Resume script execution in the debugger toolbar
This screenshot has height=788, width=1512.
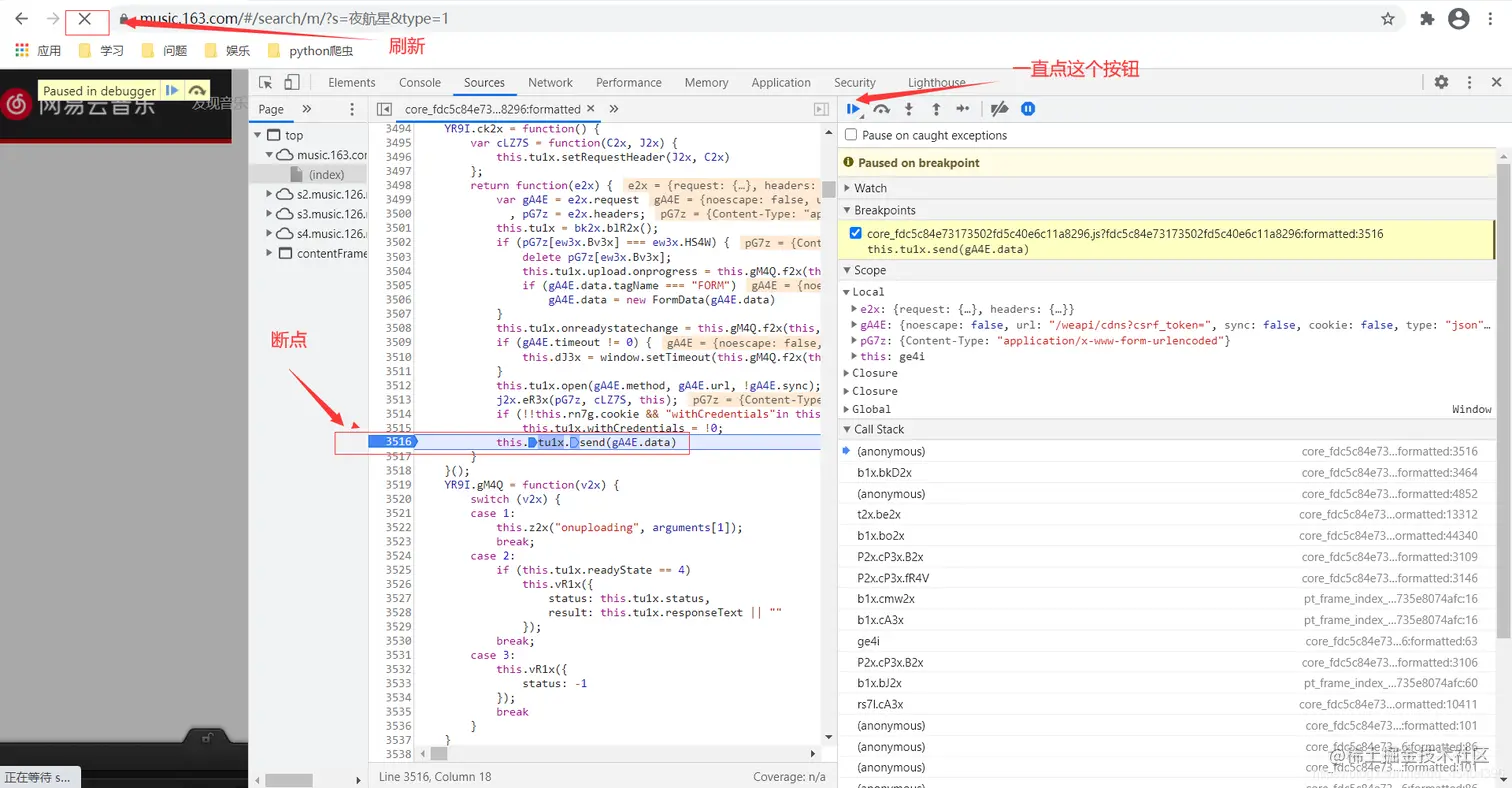tap(853, 109)
